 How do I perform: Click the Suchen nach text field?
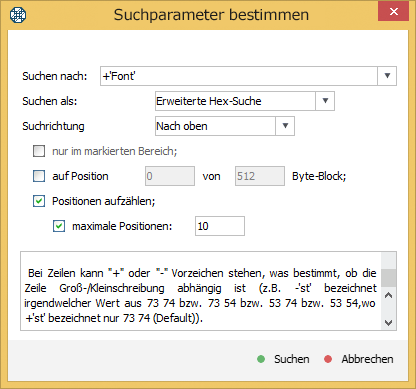pyautogui.click(x=239, y=76)
